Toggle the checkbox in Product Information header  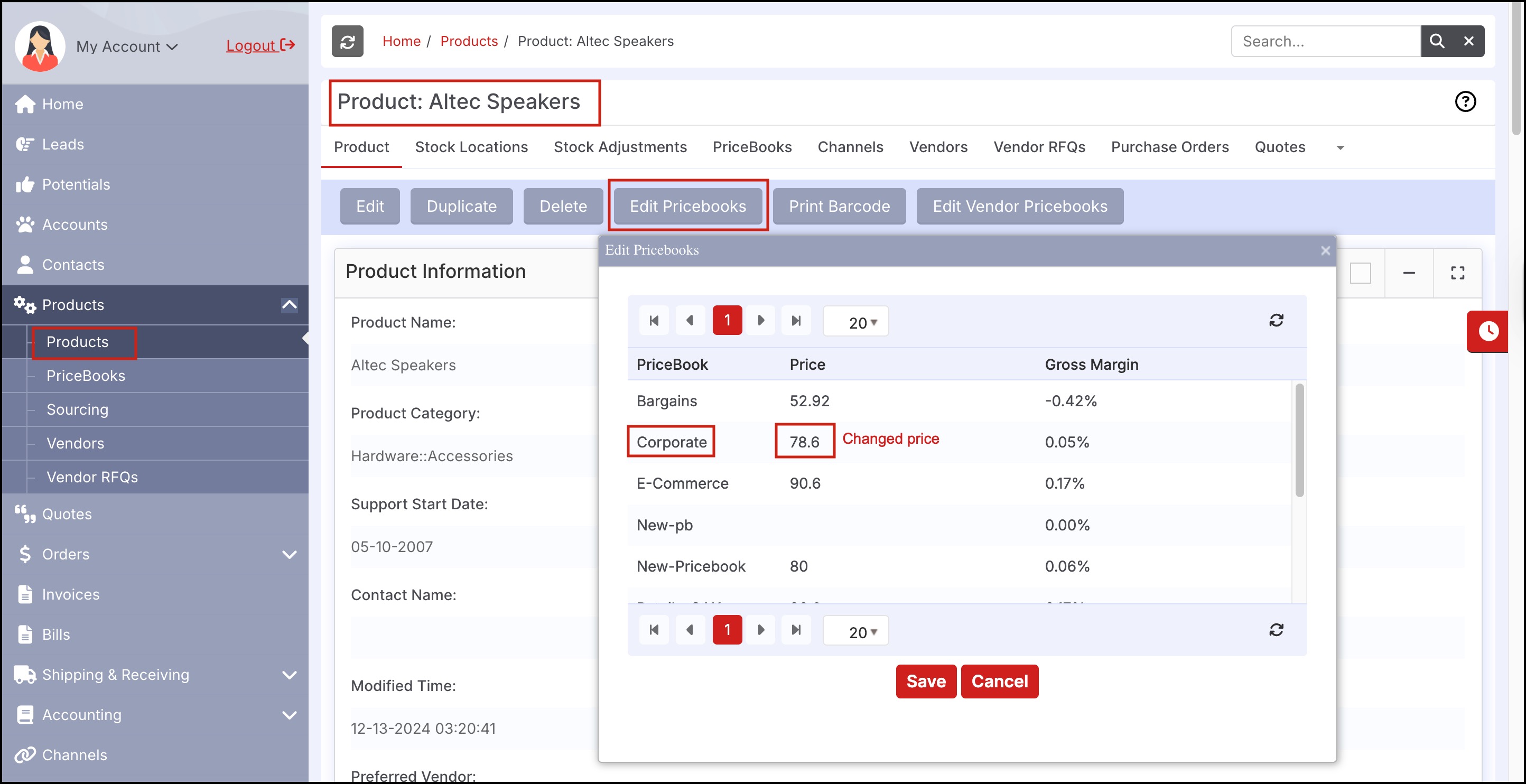coord(1360,273)
